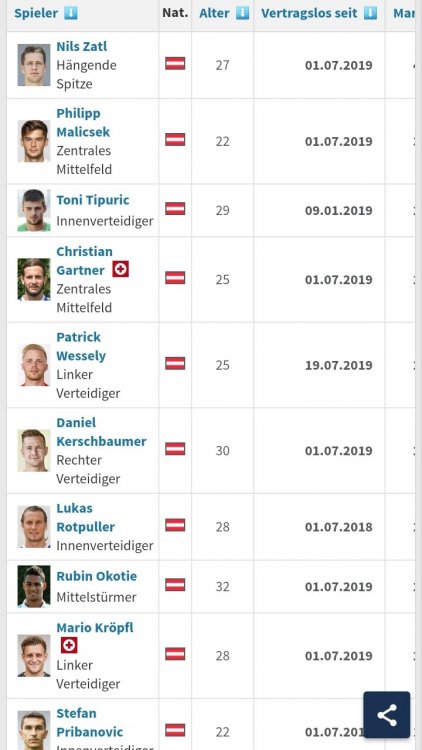This screenshot has height=750, width=422.
Task: Sort by Vertragslos seit arrow icon
Action: point(370,13)
